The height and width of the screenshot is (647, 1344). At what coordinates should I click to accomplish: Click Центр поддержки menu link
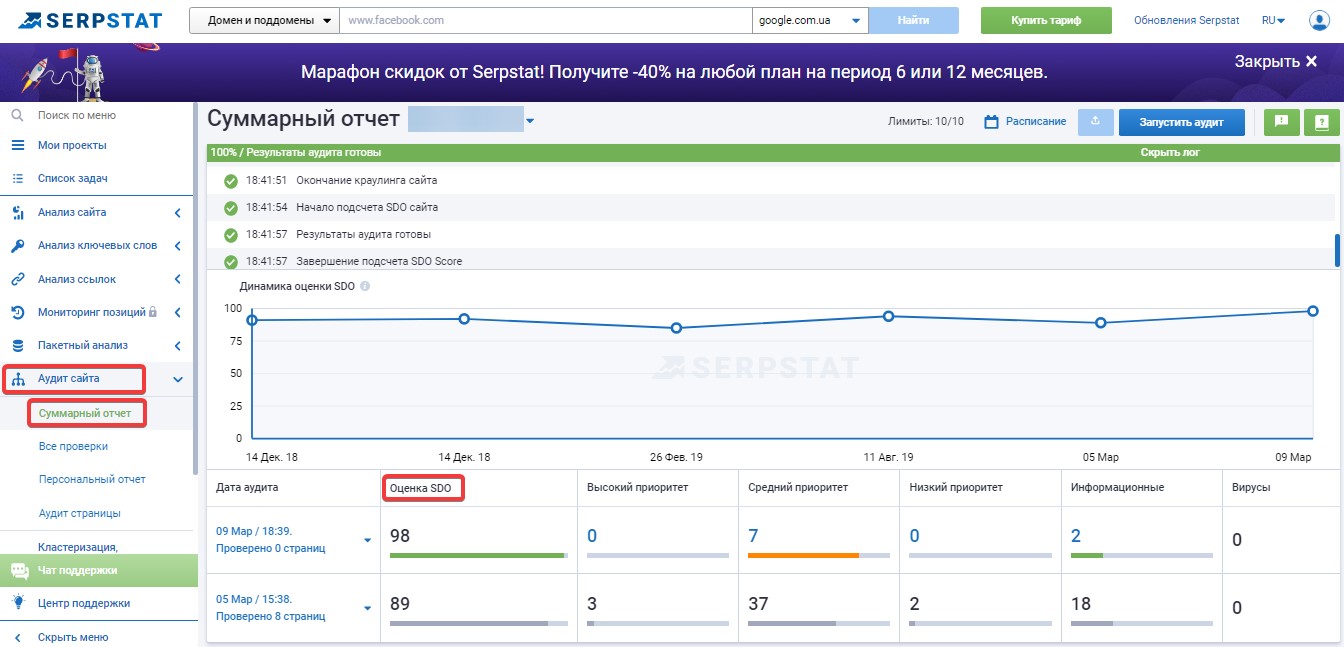[84, 603]
